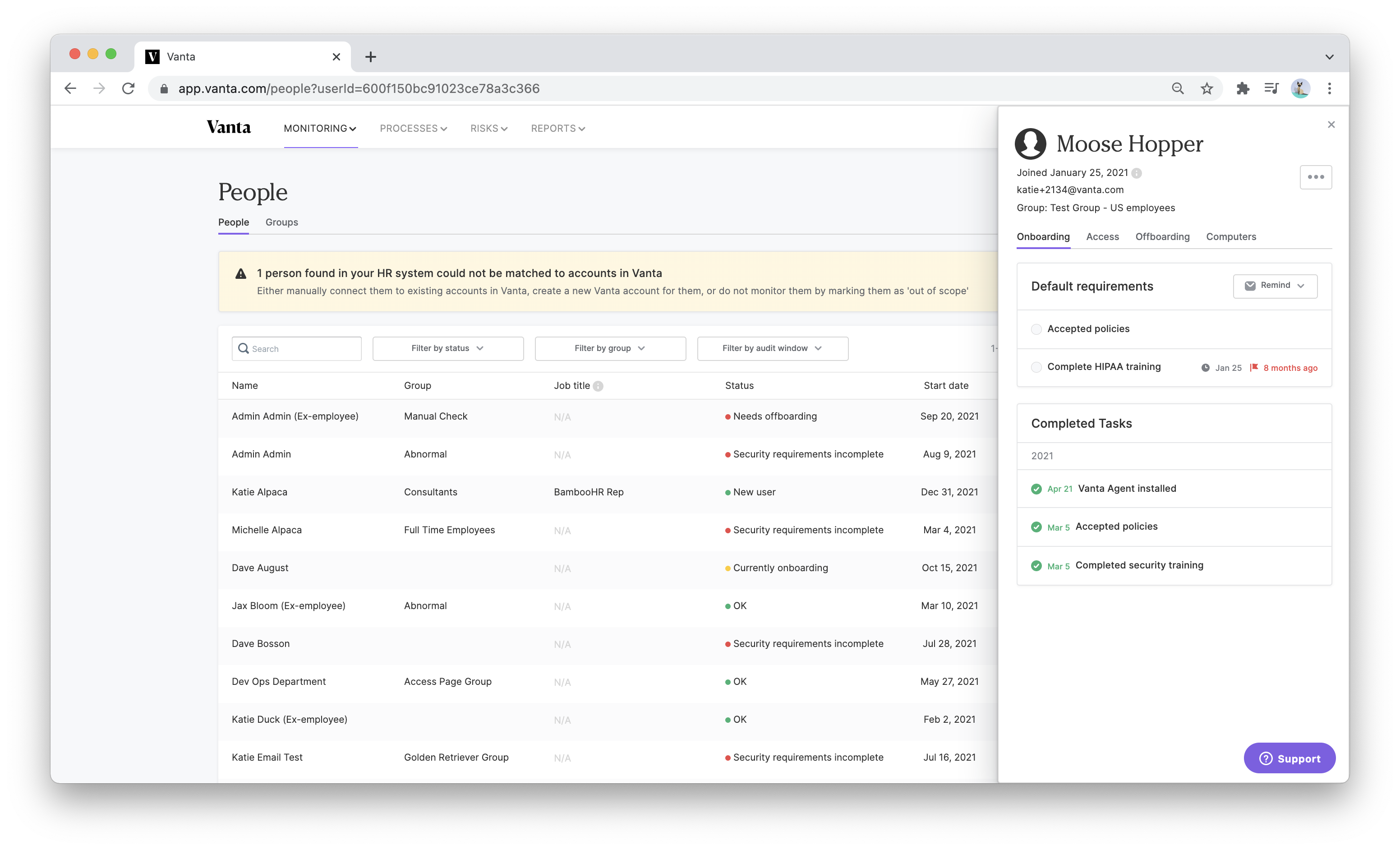Click the browser address bar URL
Screen dimensions: 1400x850
[359, 88]
